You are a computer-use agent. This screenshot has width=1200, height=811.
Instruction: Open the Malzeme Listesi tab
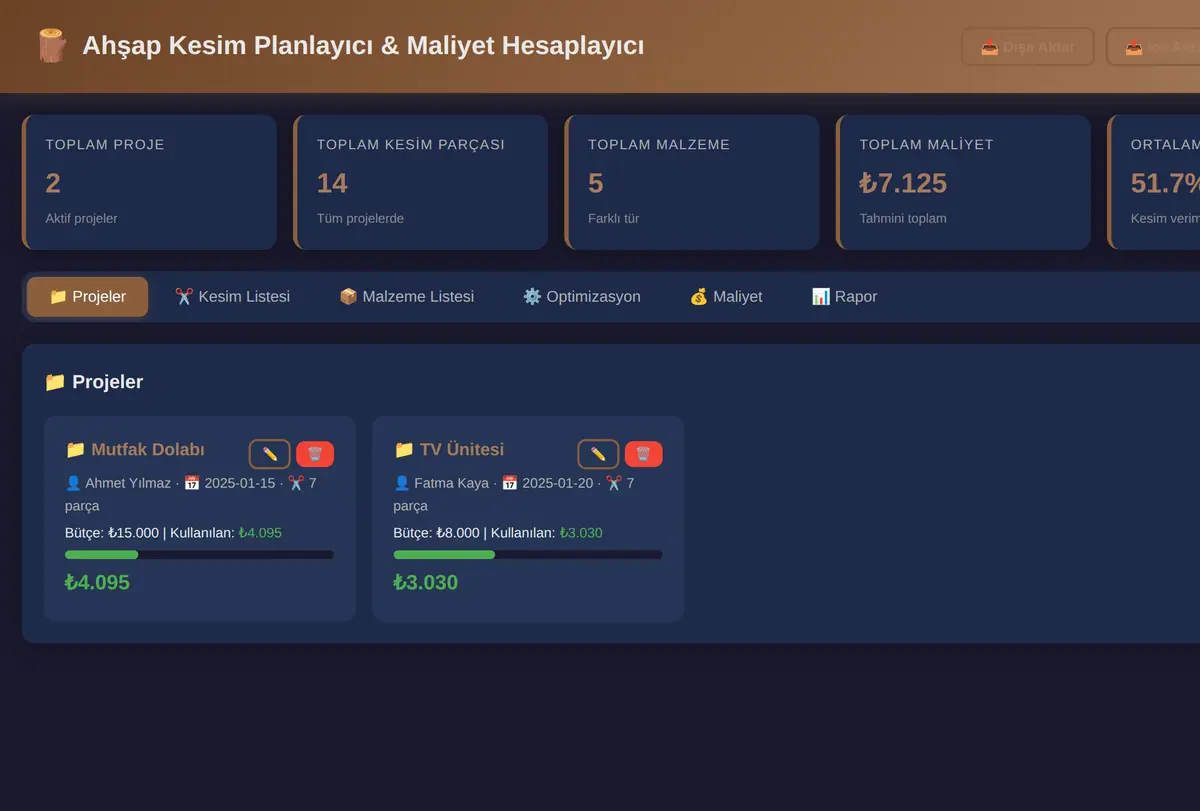406,297
